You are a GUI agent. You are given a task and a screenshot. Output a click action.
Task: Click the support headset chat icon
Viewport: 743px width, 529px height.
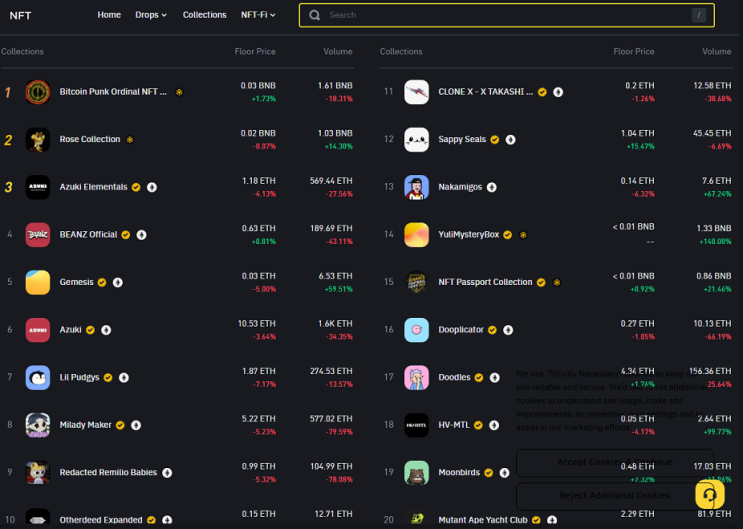[x=709, y=494]
